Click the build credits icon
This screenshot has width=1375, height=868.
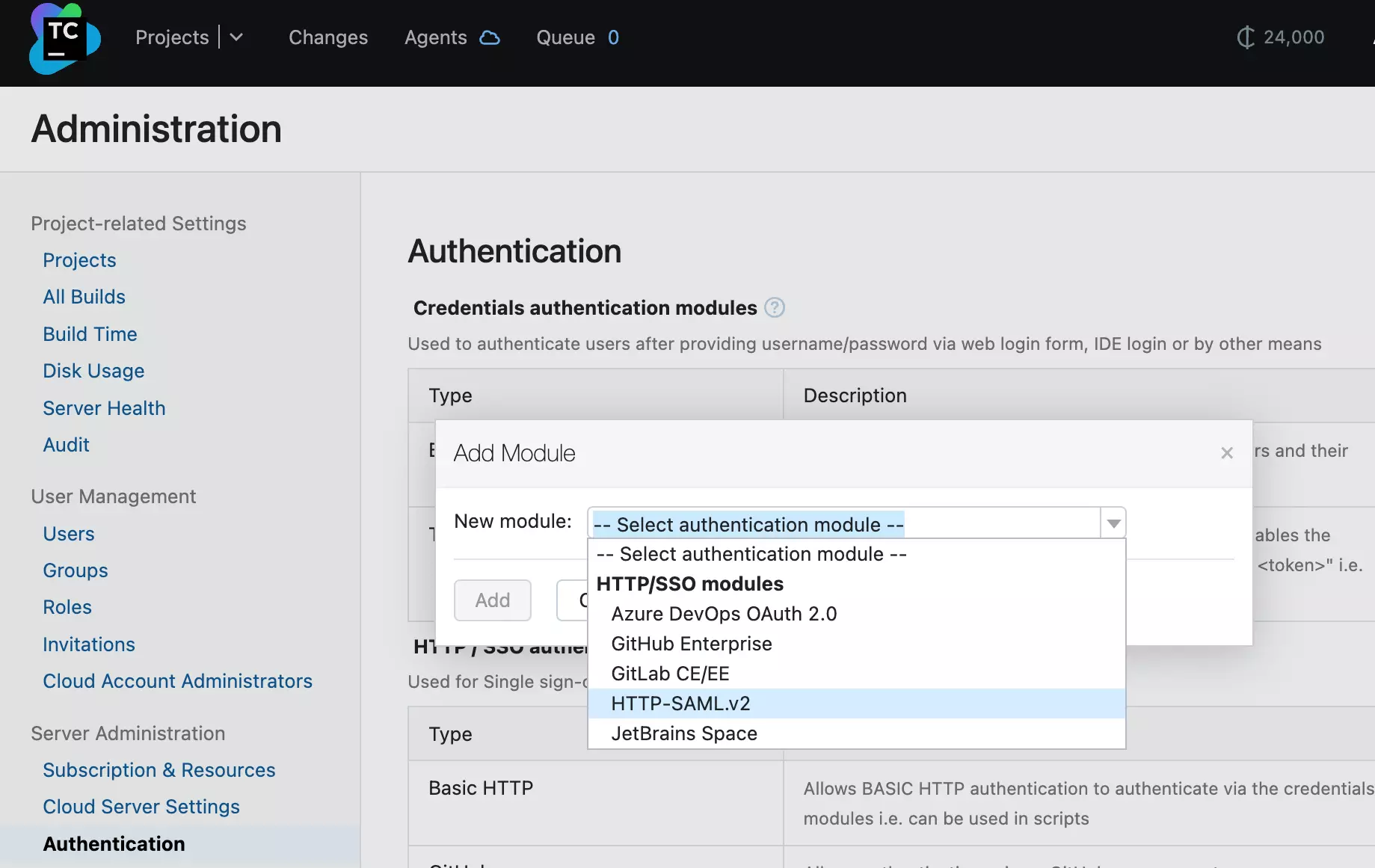1245,37
